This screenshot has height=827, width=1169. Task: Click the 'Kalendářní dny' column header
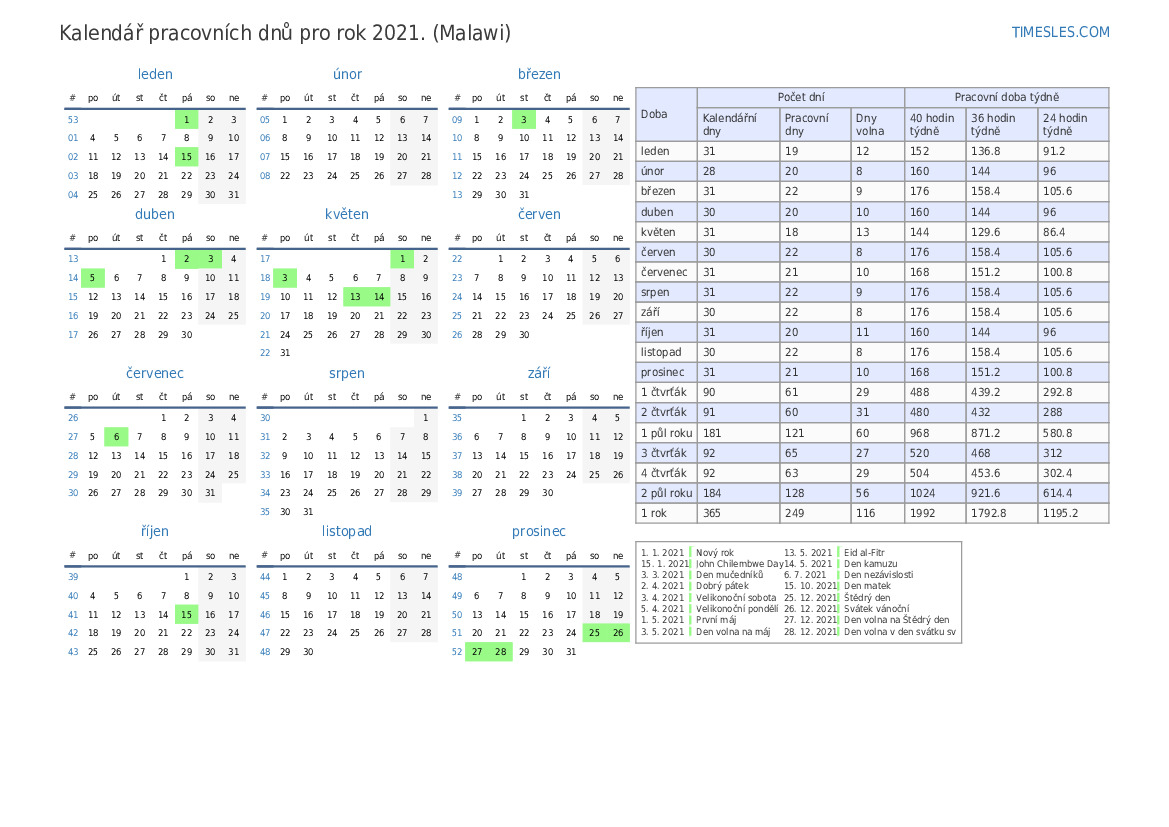pyautogui.click(x=738, y=124)
